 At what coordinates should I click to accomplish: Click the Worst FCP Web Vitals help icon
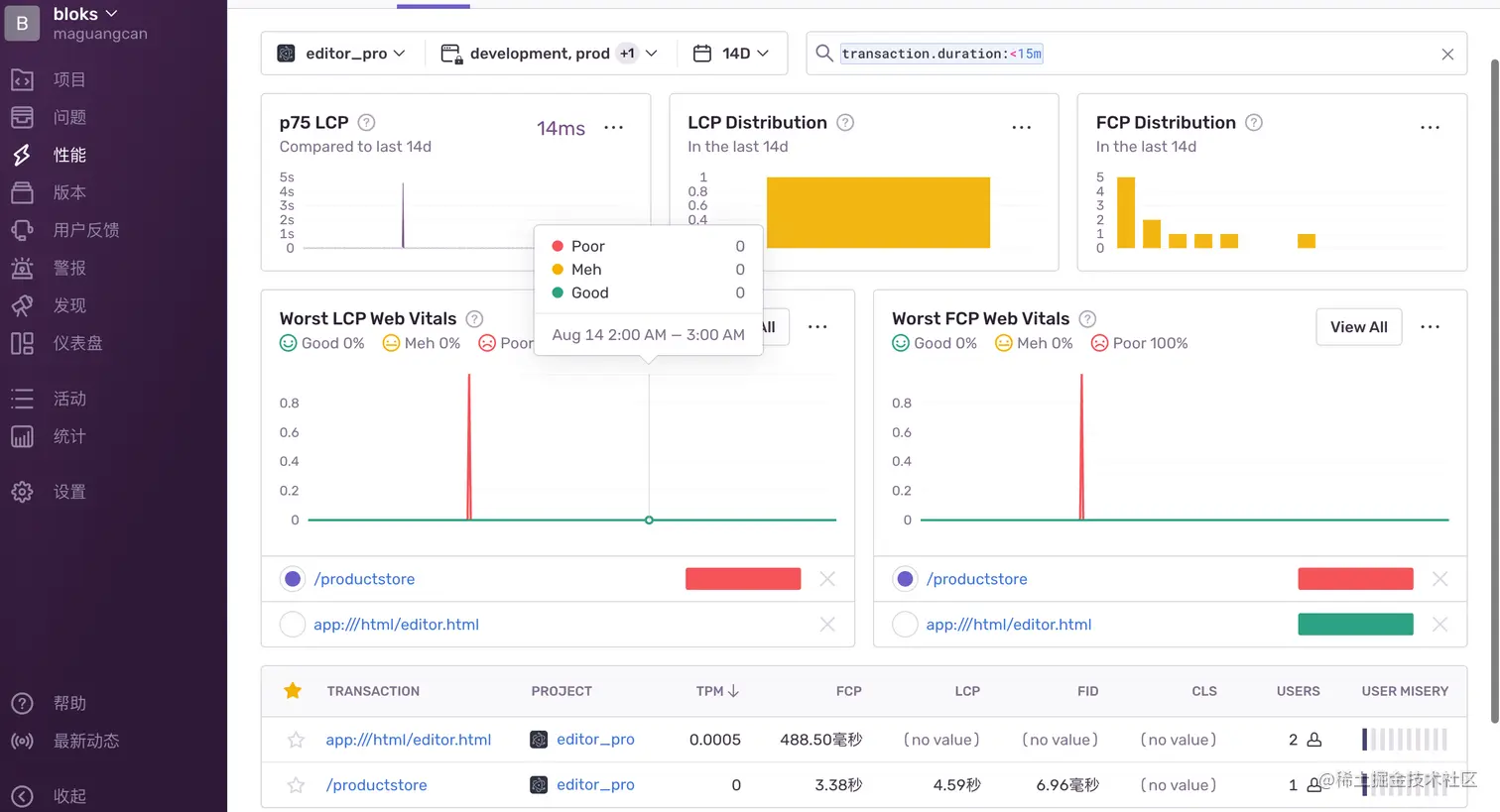[x=1087, y=318]
